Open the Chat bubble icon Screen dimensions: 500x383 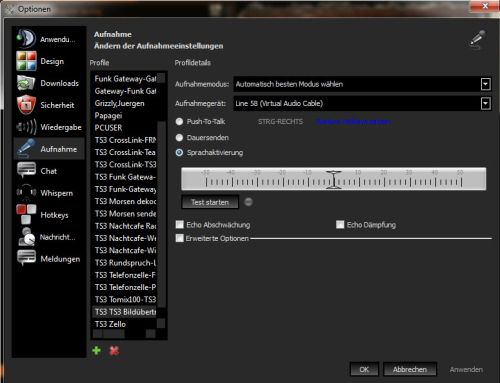click(x=26, y=170)
